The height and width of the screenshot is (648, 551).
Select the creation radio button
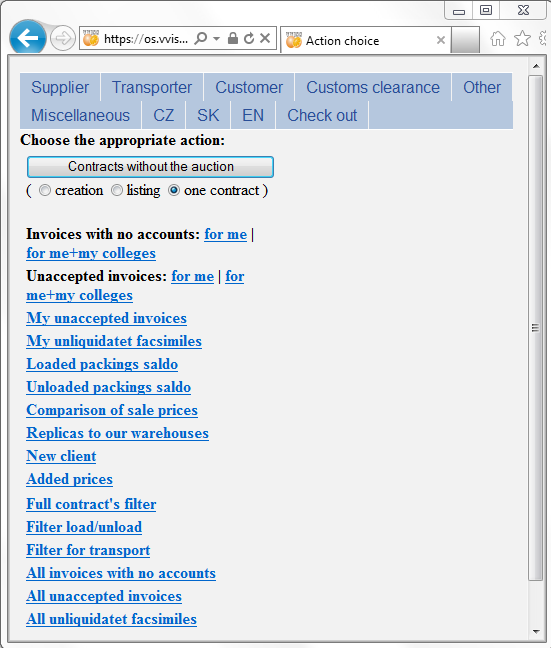pyautogui.click(x=45, y=190)
